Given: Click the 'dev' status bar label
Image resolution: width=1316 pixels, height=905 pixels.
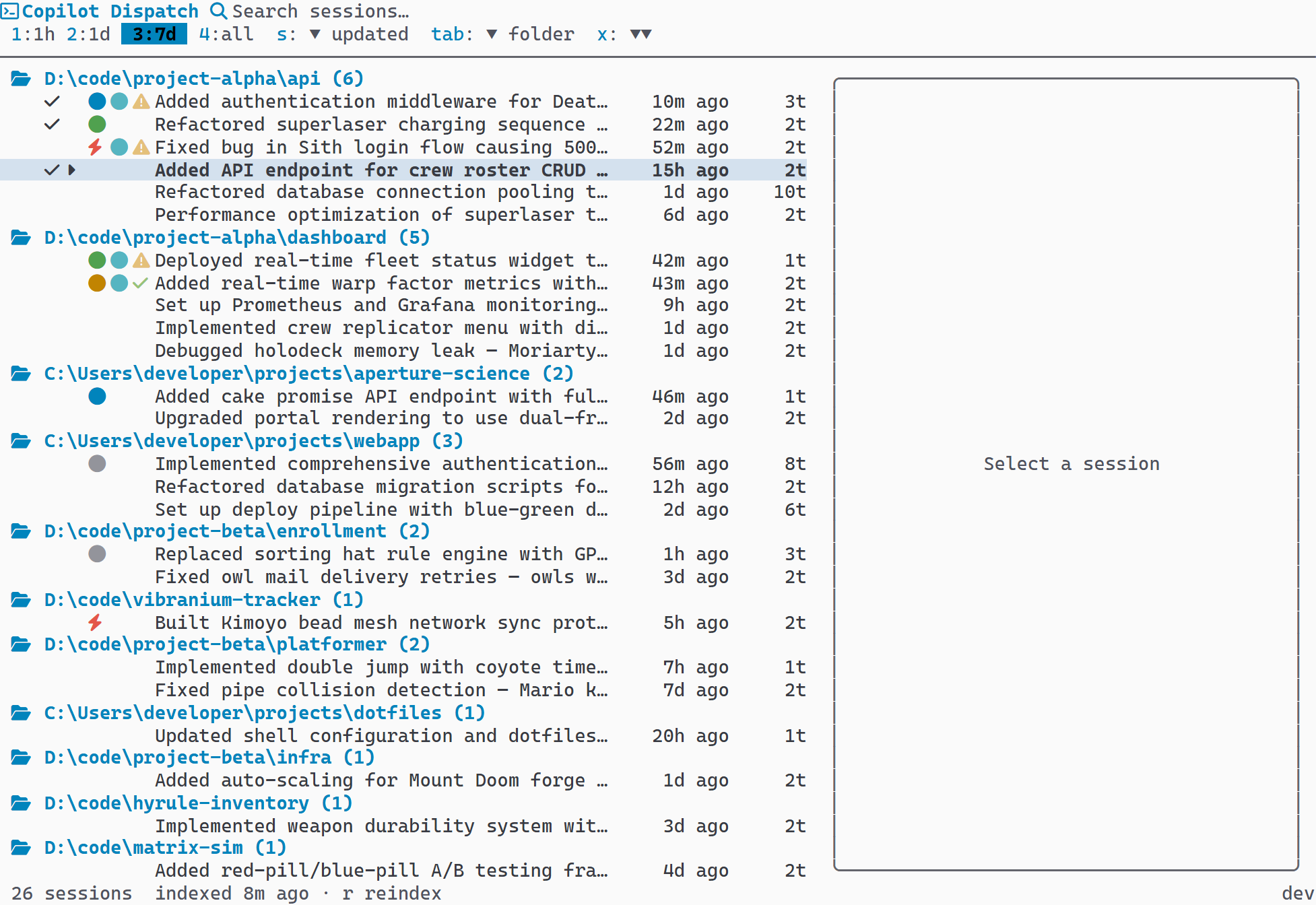Looking at the screenshot, I should tap(1298, 894).
